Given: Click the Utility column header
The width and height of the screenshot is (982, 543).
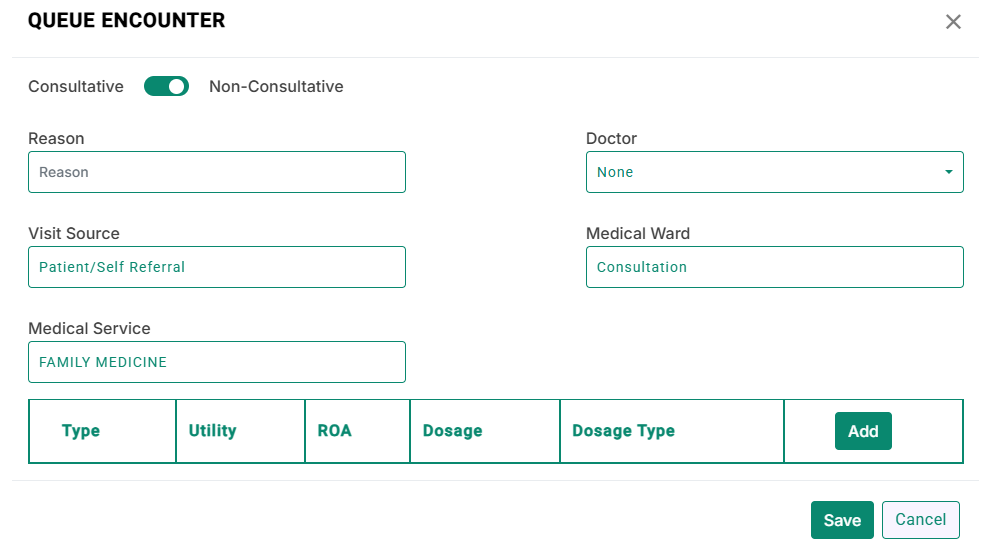Looking at the screenshot, I should click(212, 431).
